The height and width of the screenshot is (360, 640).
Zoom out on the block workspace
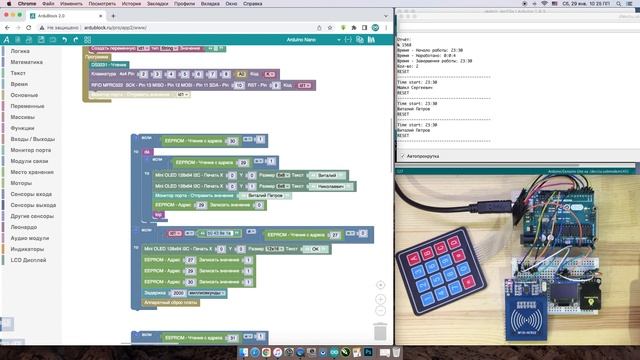click(x=380, y=311)
